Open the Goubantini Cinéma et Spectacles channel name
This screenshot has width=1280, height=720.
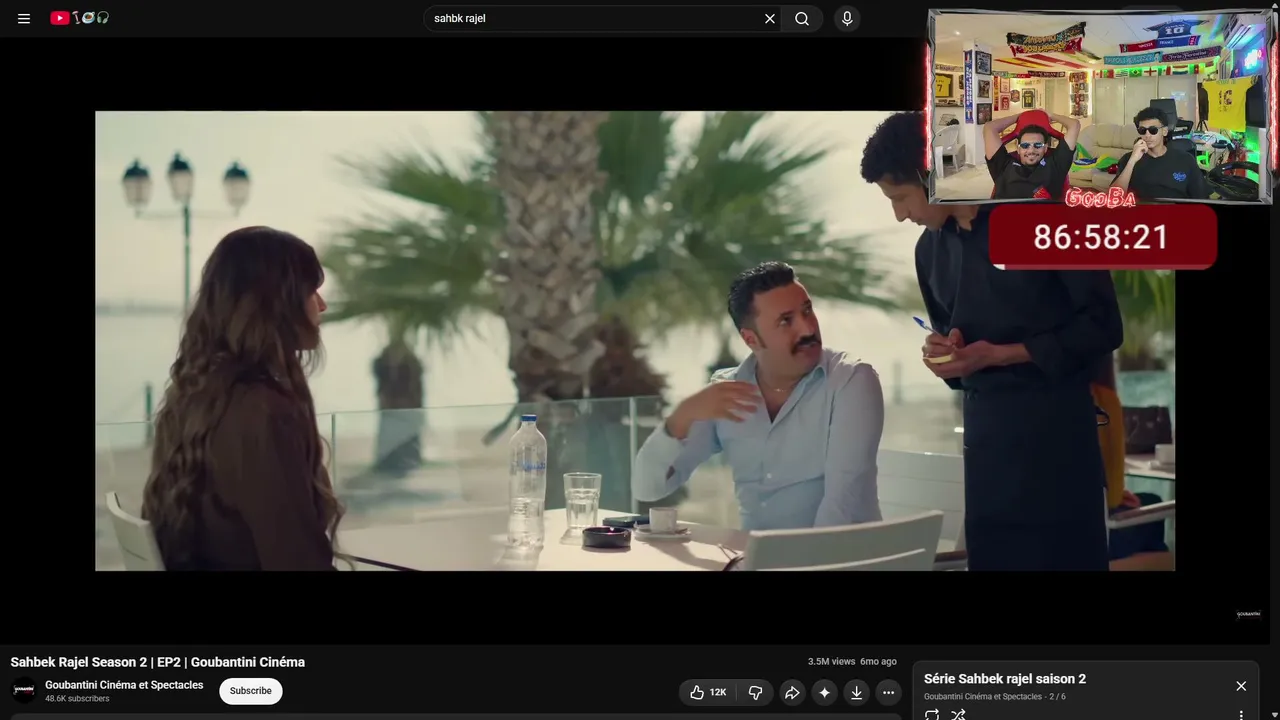124,685
